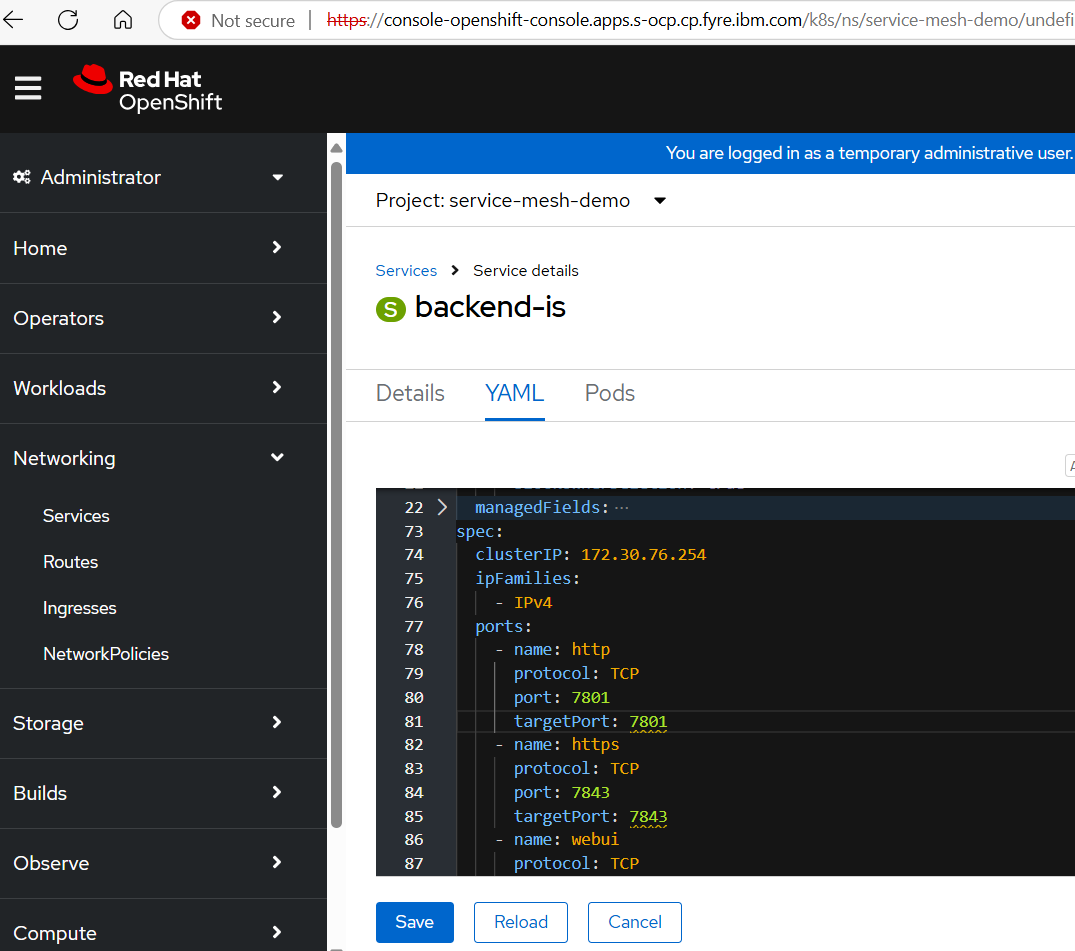The image size is (1075, 951).
Task: Click the clusterIP value 172.30.76.254
Action: [x=643, y=555]
